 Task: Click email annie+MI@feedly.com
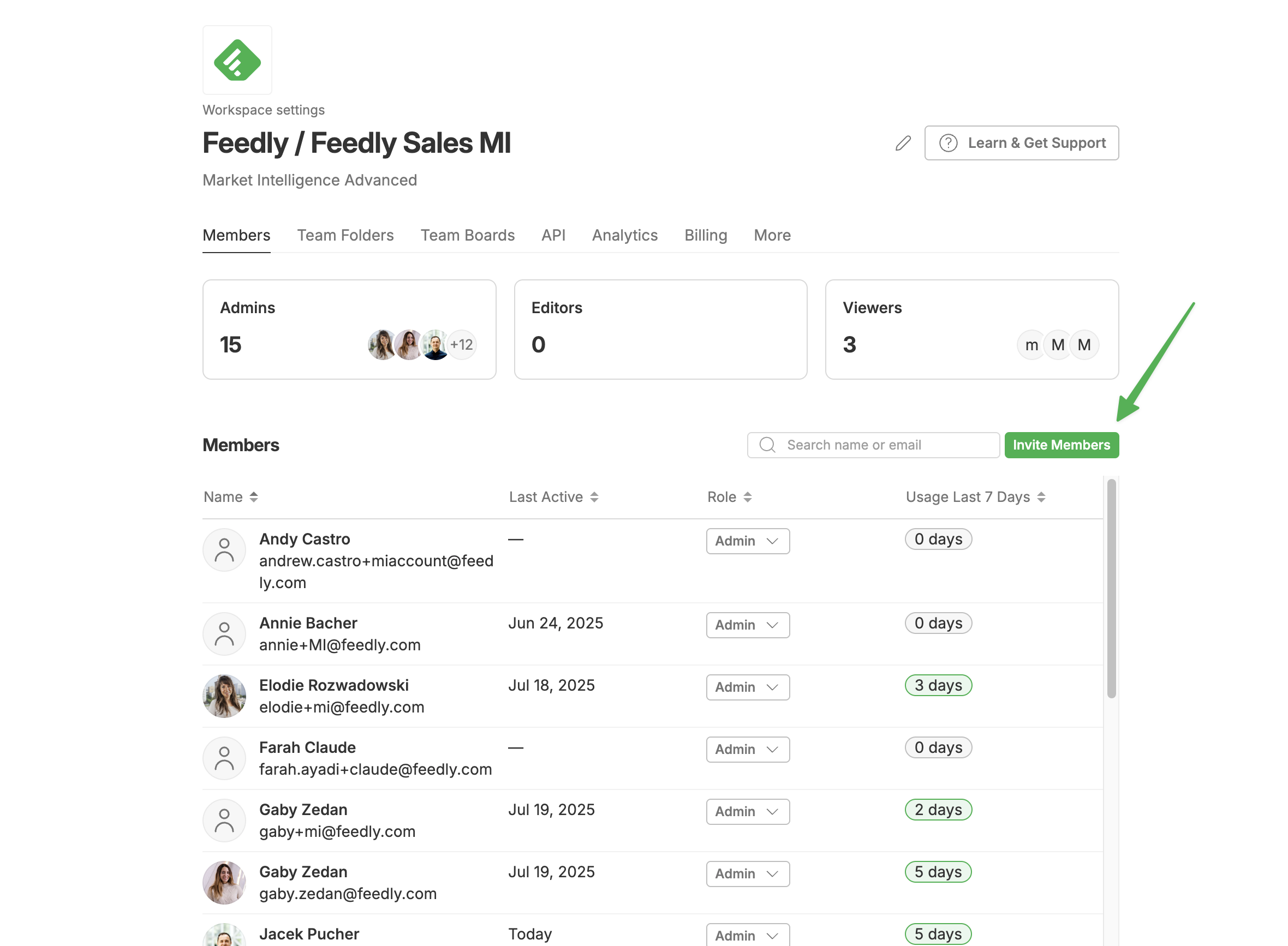(x=339, y=645)
